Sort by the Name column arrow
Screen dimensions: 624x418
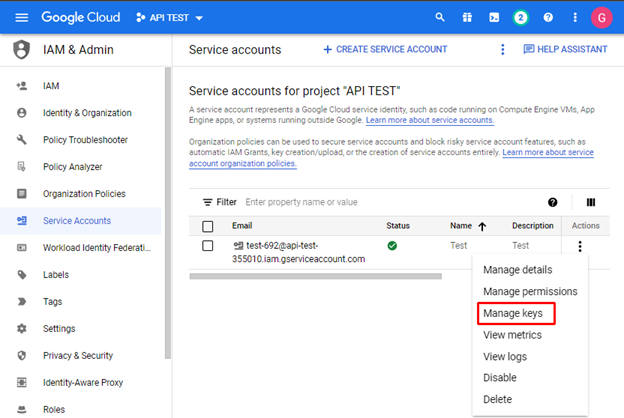[x=483, y=226]
